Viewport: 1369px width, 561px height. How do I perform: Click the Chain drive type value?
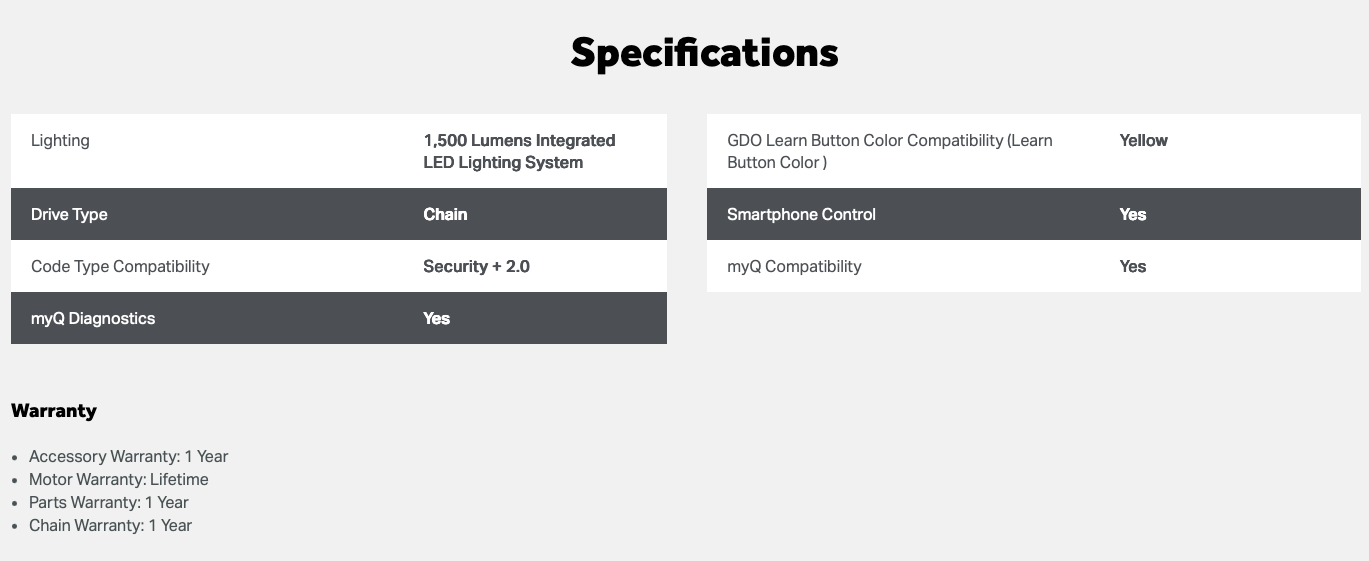445,214
